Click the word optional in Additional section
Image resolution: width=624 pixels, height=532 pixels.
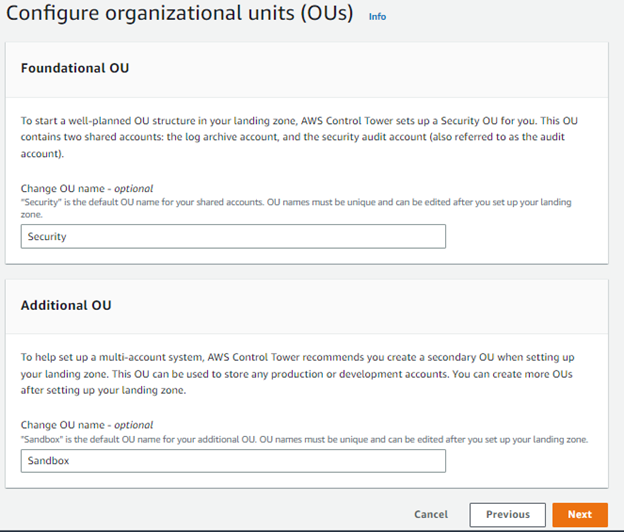pyautogui.click(x=134, y=425)
